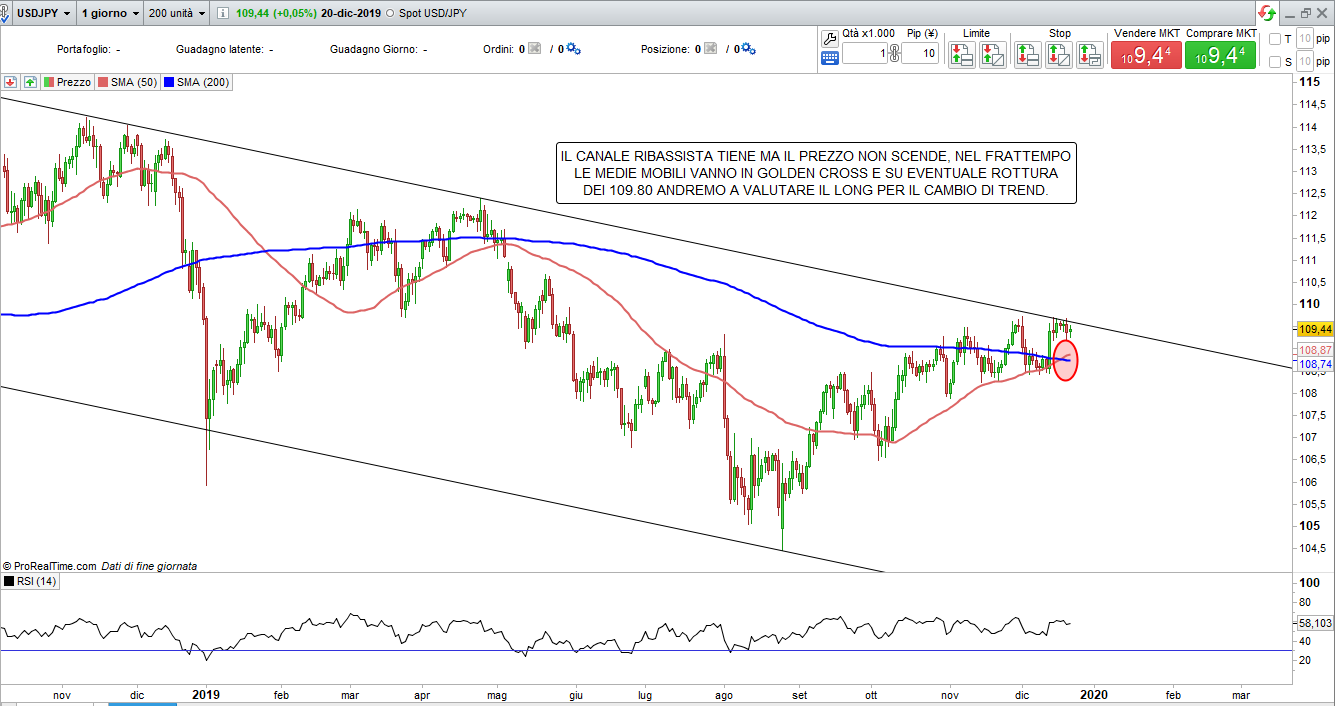Image resolution: width=1335 pixels, height=706 pixels.
Task: Open the Ordini gear settings icon
Action: [x=573, y=49]
